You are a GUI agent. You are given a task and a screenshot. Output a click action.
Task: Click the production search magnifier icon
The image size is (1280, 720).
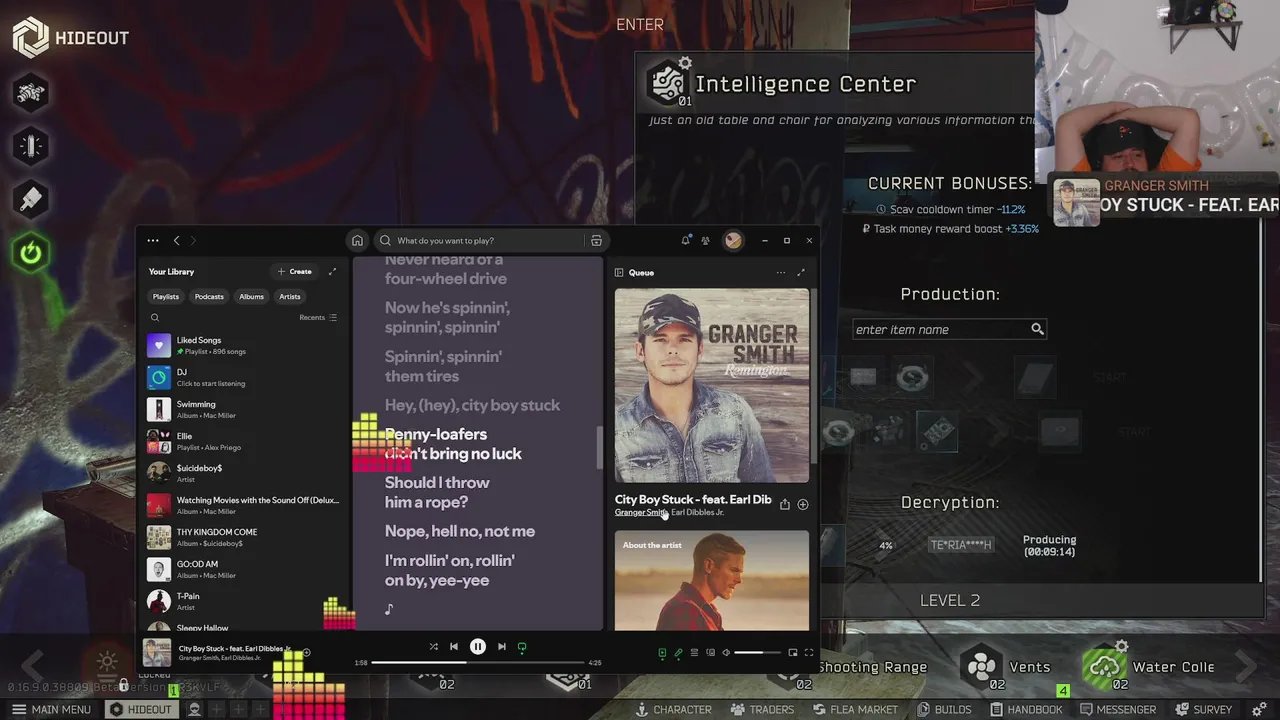(1037, 329)
